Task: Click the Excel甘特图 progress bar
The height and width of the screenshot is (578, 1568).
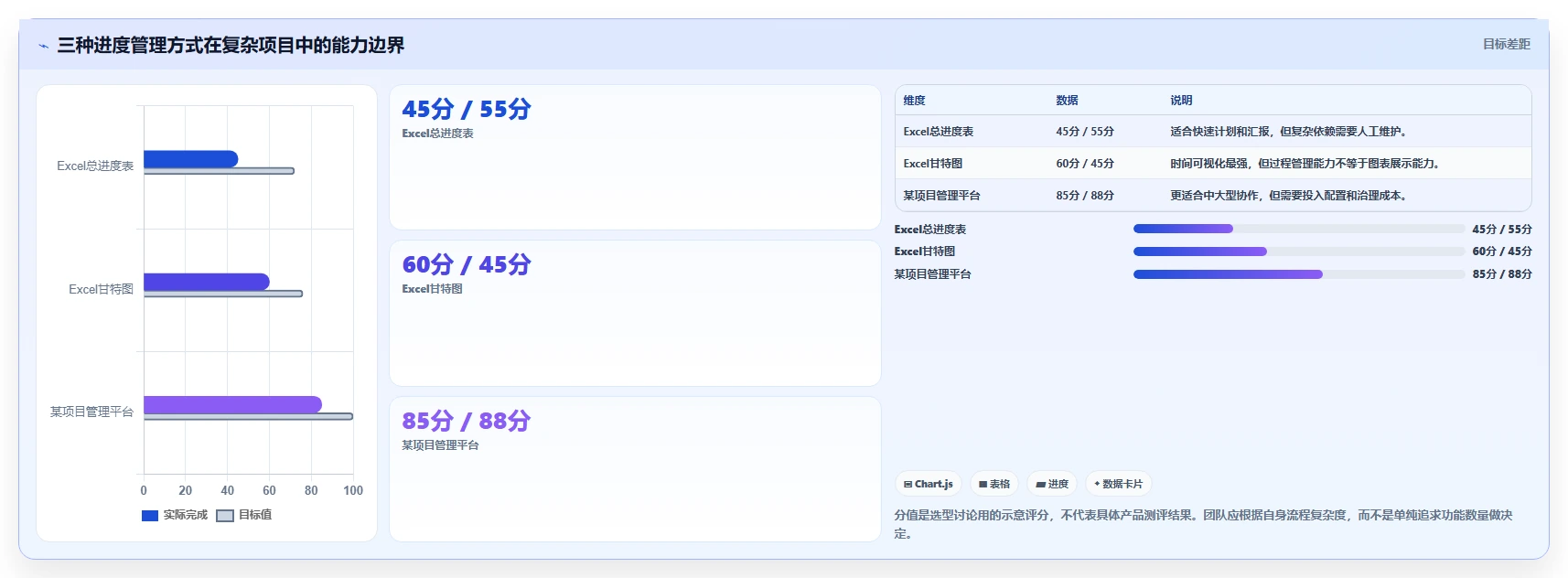Action: tap(1299, 252)
